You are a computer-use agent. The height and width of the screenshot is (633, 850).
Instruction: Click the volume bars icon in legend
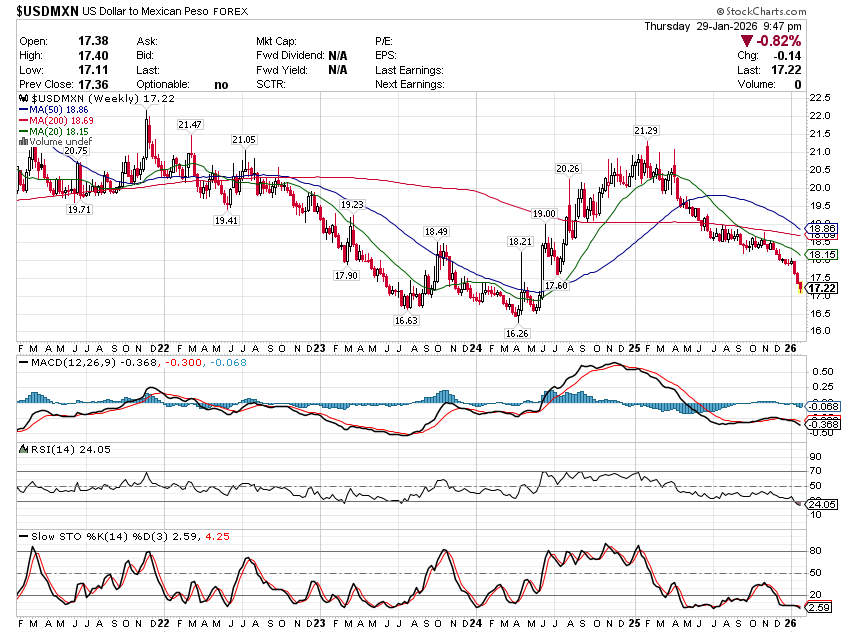click(x=23, y=142)
